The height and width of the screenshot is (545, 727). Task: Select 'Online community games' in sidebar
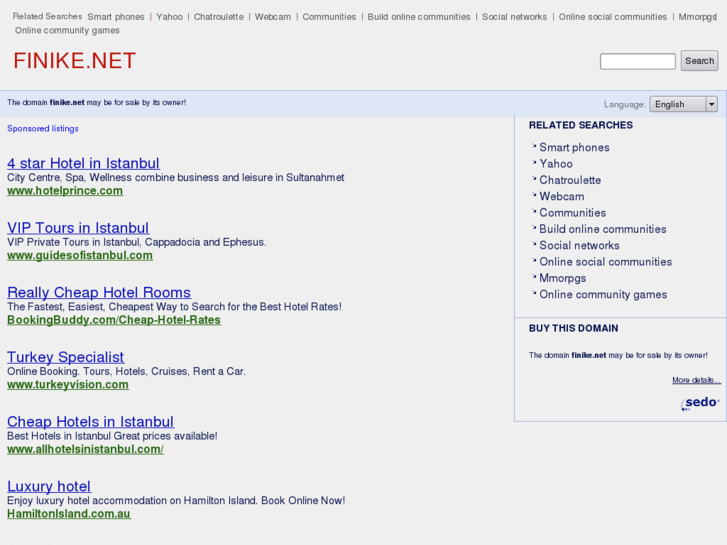point(603,295)
